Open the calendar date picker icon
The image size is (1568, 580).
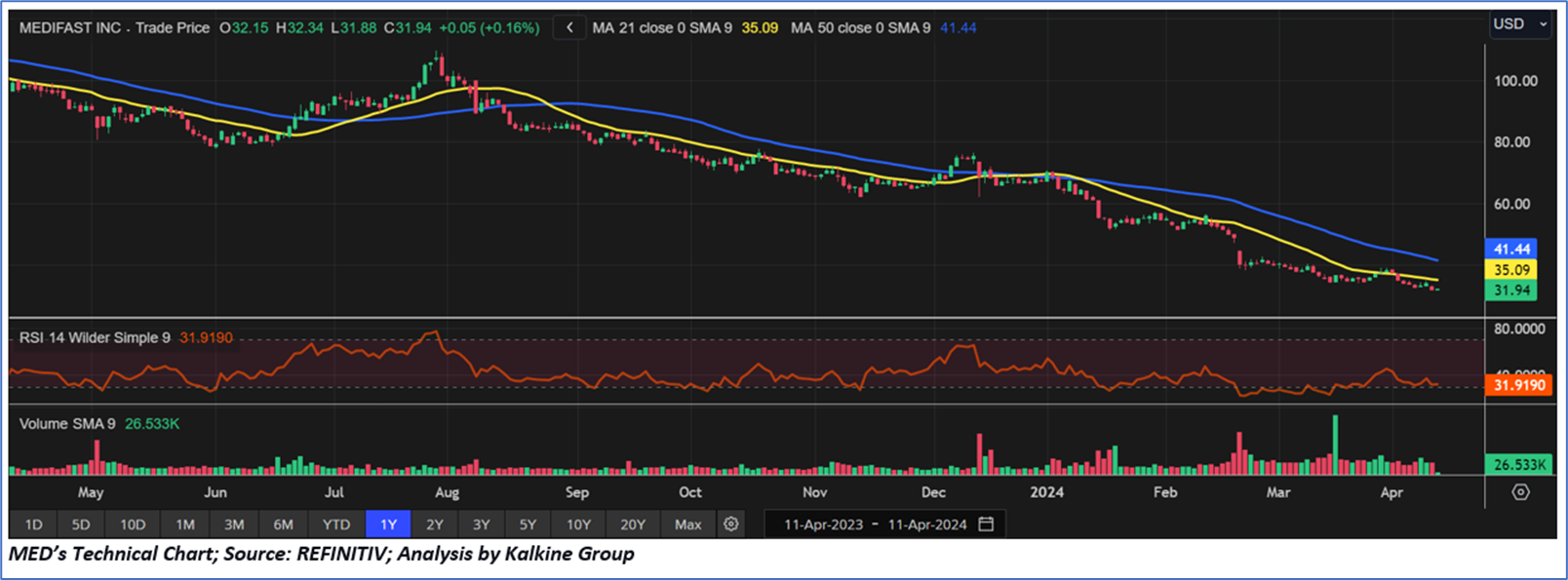click(x=986, y=524)
